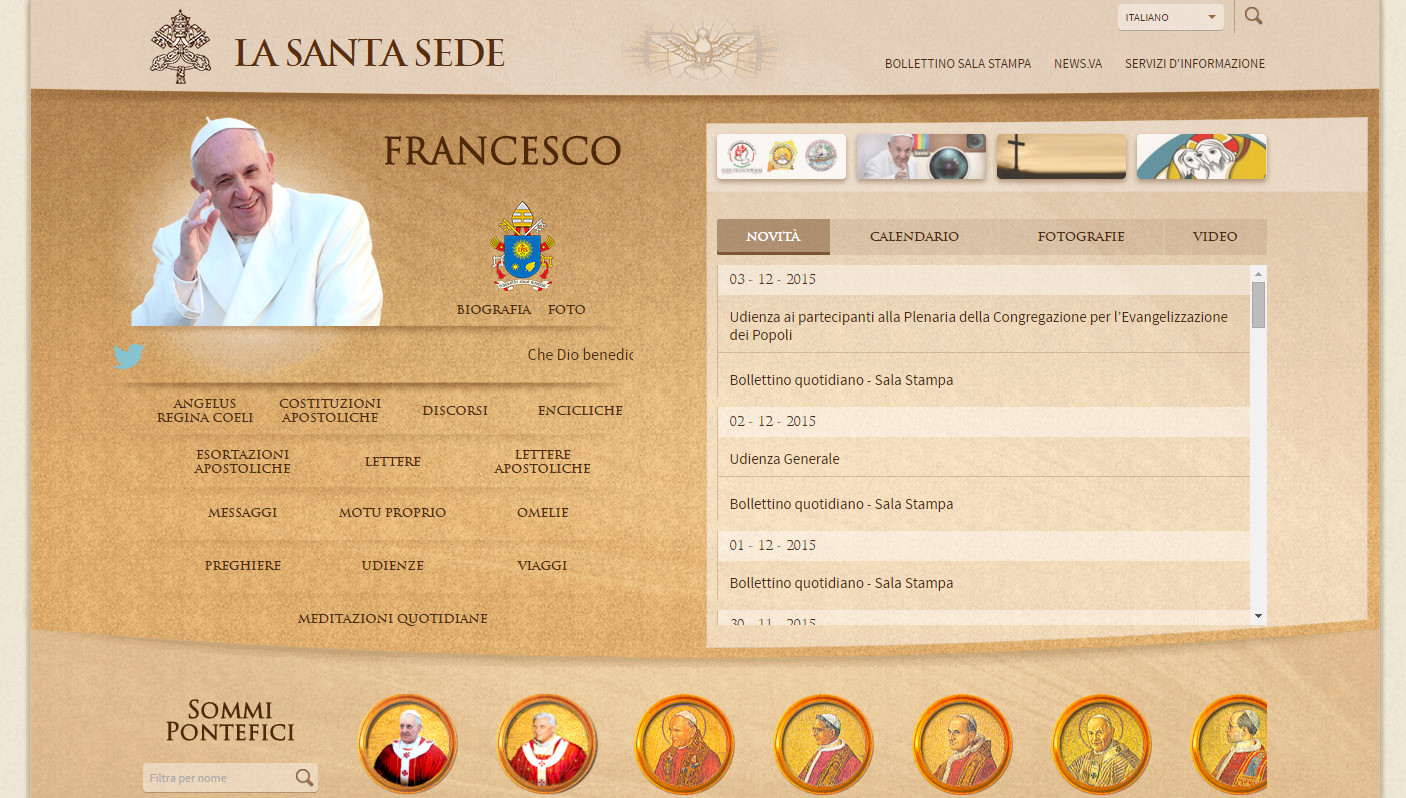Open Messaggi section
Viewport: 1406px width, 798px height.
(243, 513)
